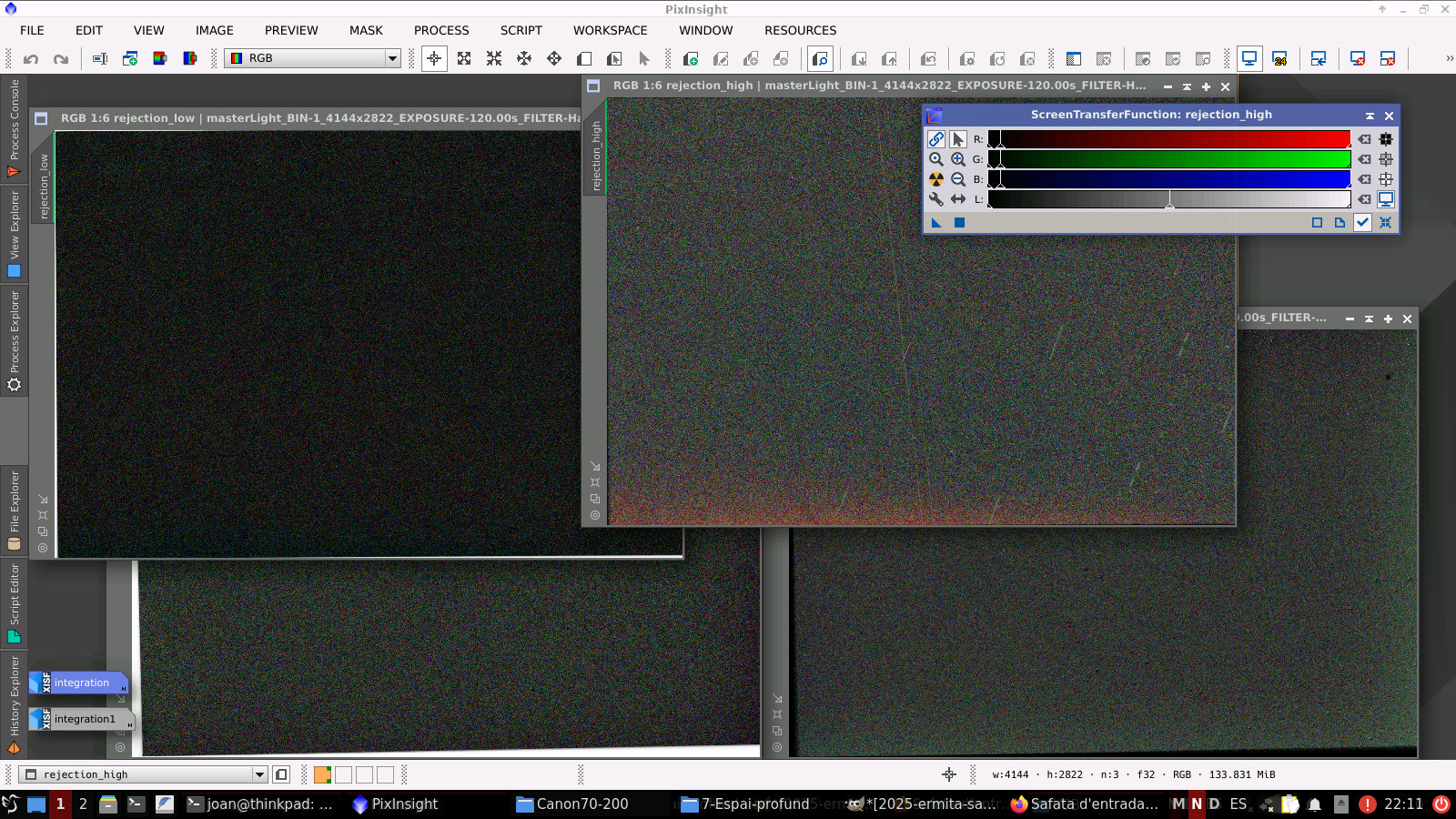Click the blue square Apply icon in STF
Viewport: 1456px width, 819px height.
[x=959, y=223]
